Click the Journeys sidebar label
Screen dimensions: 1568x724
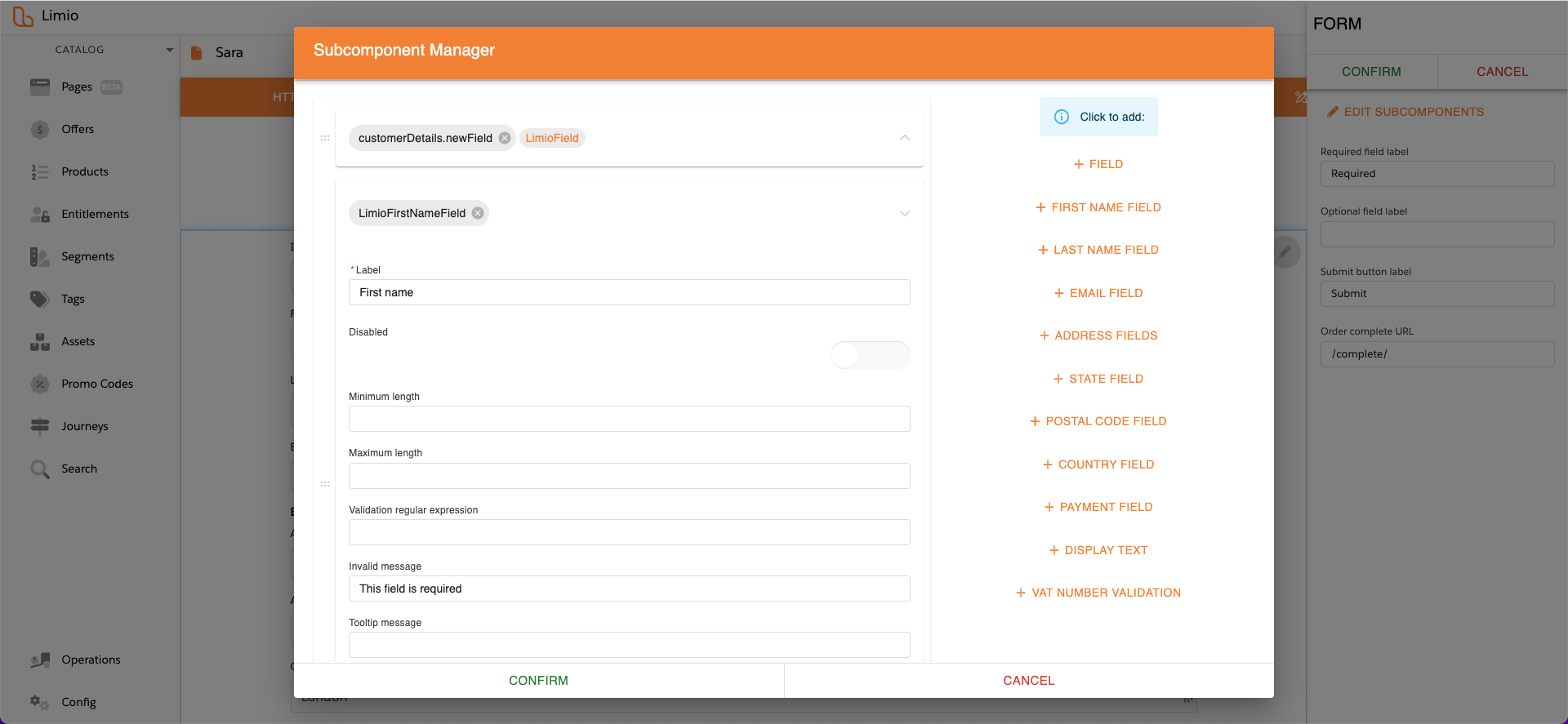[x=85, y=426]
